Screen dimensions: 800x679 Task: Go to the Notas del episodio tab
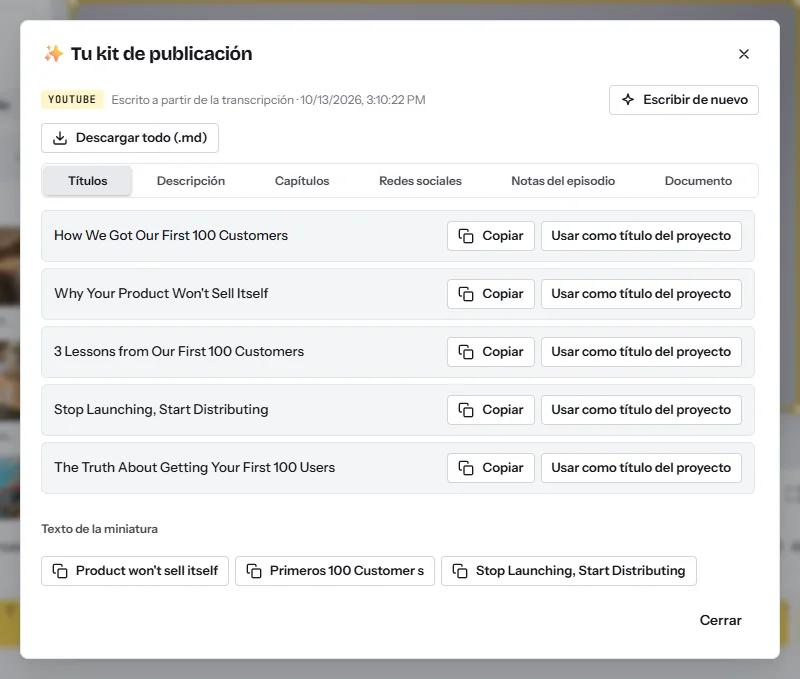563,181
